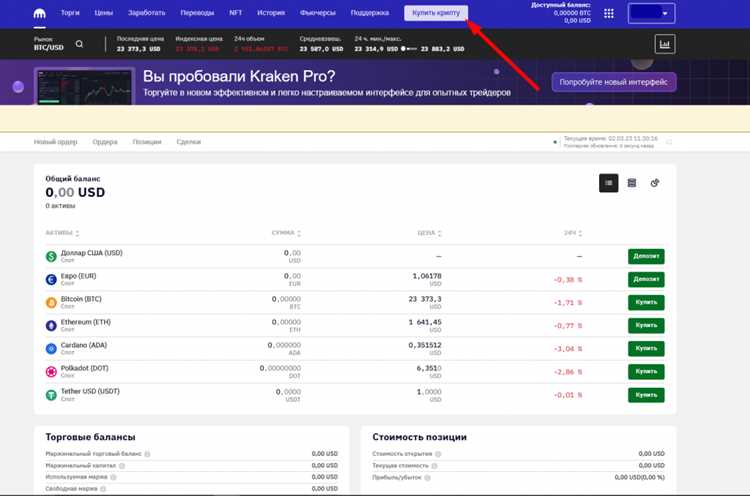Click Купить button for Tether USD
Screen dimensions: 750x496
[x=646, y=395]
